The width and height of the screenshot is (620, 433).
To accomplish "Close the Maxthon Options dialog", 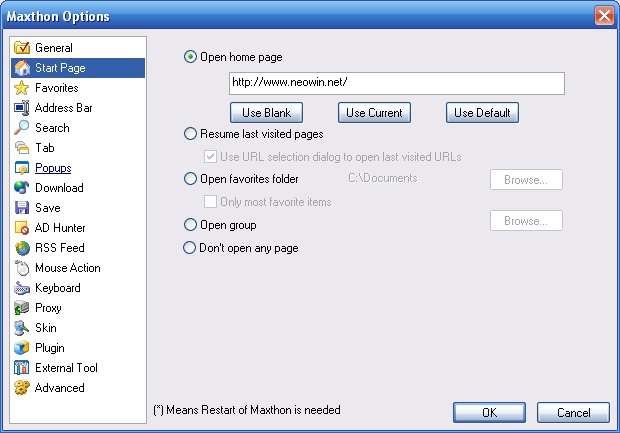I will click(605, 16).
